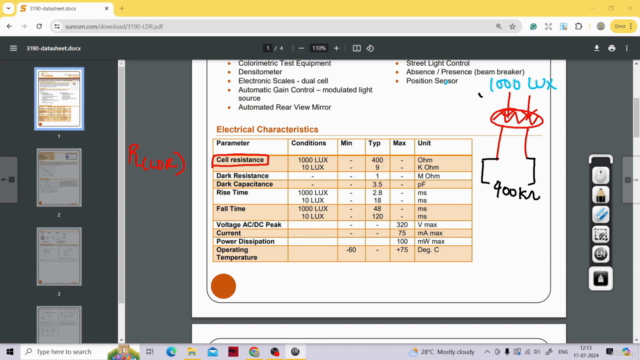Click the Type here to search box
The width and height of the screenshot is (640, 360).
64,351
